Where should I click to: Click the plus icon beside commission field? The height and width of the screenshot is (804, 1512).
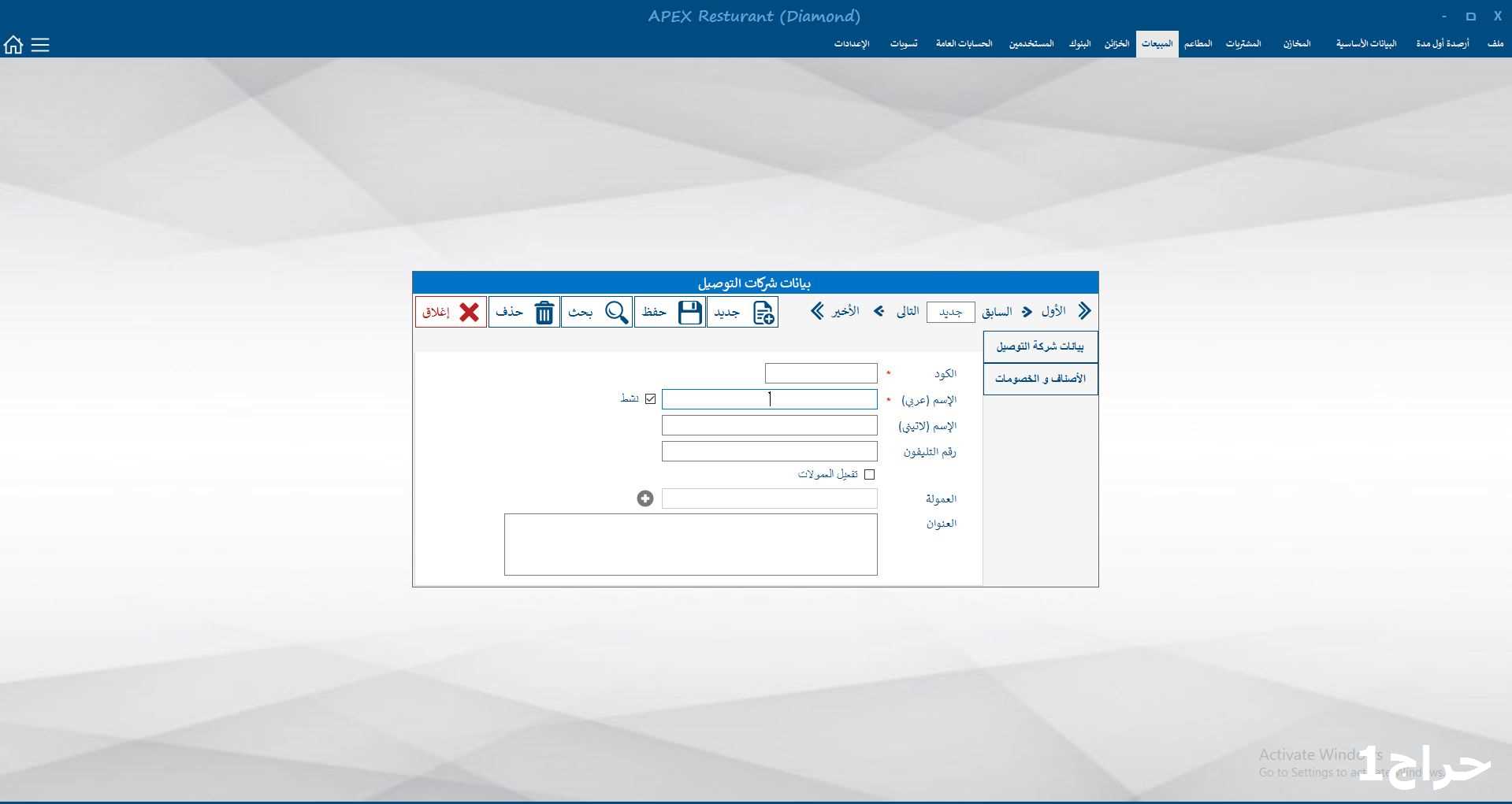tap(645, 498)
